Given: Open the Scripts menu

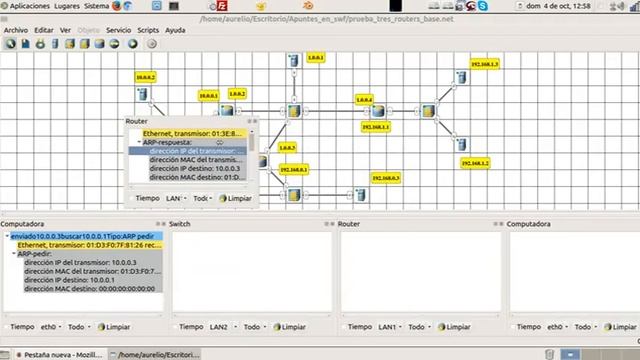Looking at the screenshot, I should click(x=148, y=30).
